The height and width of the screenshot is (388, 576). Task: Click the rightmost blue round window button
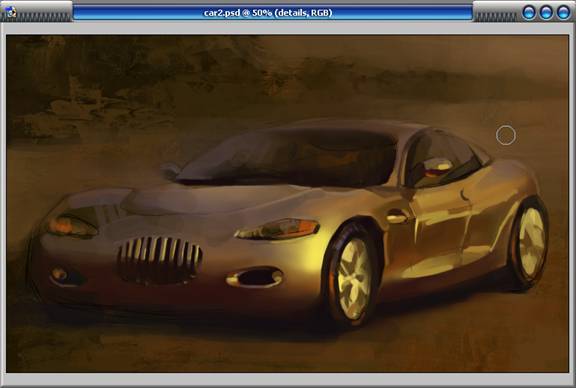(564, 12)
